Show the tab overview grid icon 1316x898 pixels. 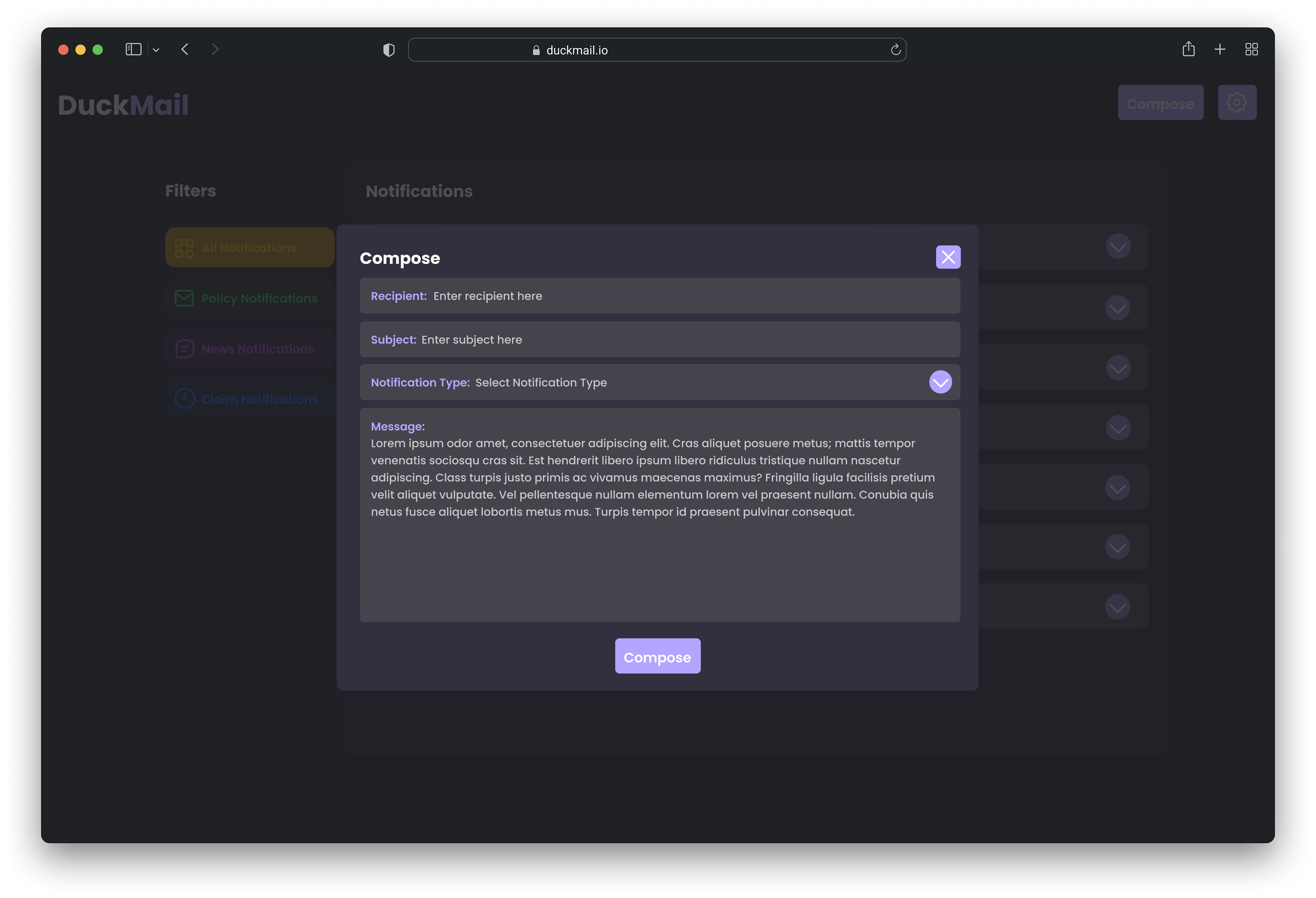pyautogui.click(x=1252, y=50)
